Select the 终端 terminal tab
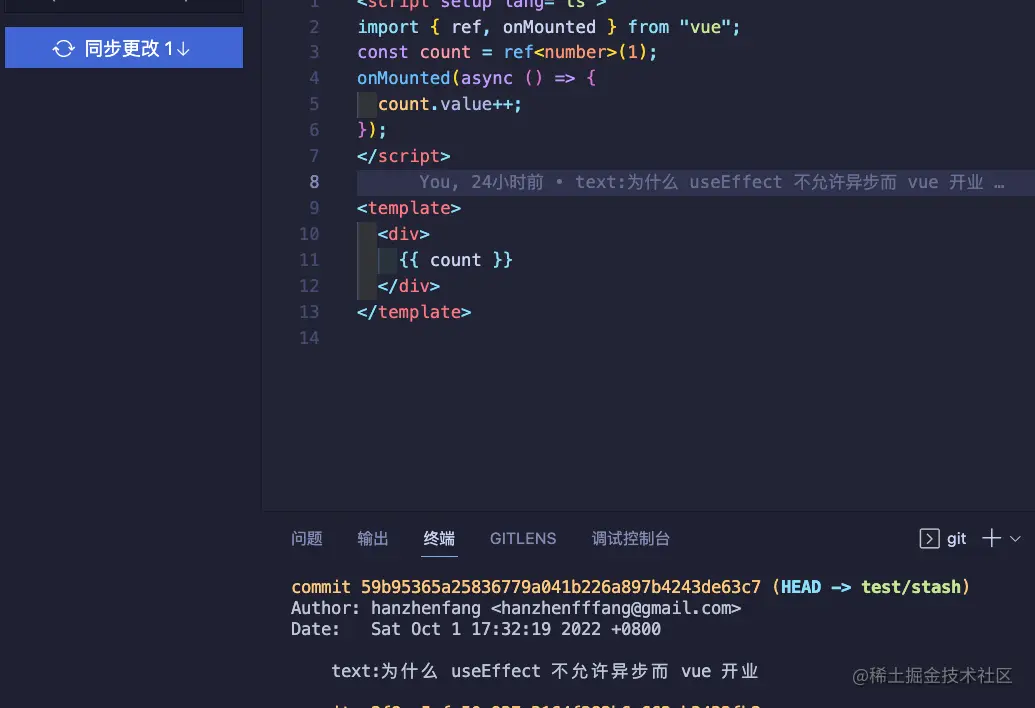 pos(439,538)
